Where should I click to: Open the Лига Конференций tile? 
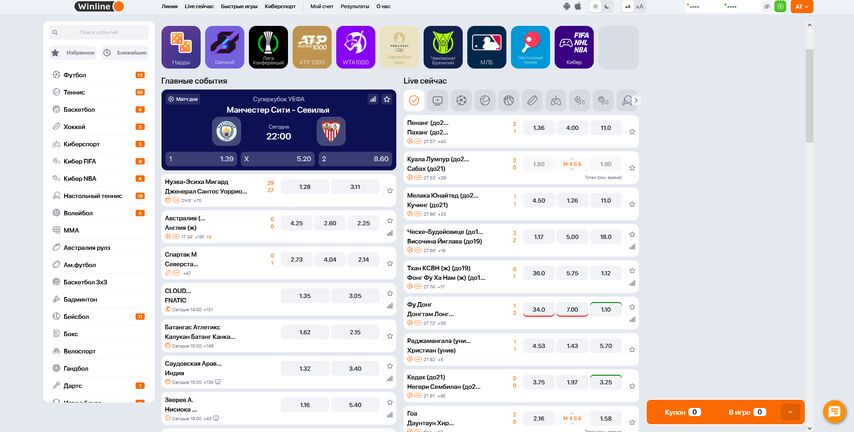point(268,47)
